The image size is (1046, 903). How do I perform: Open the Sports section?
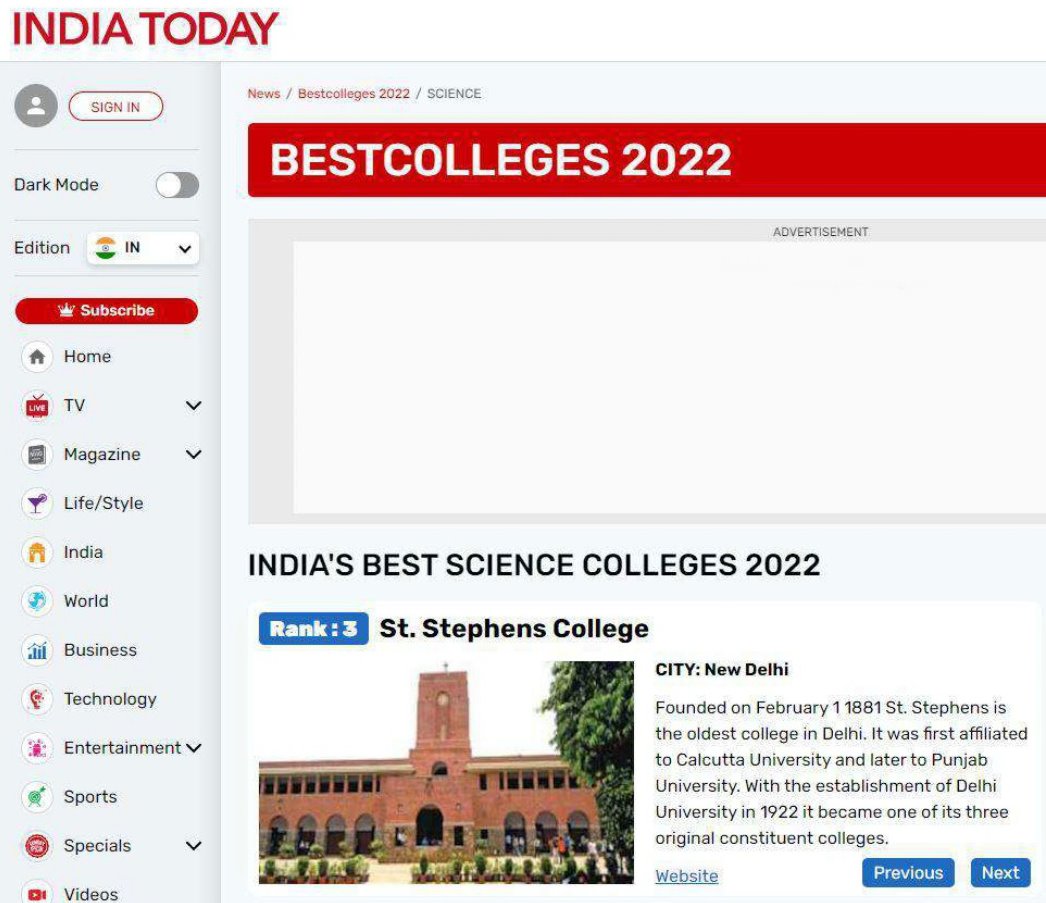[x=91, y=797]
